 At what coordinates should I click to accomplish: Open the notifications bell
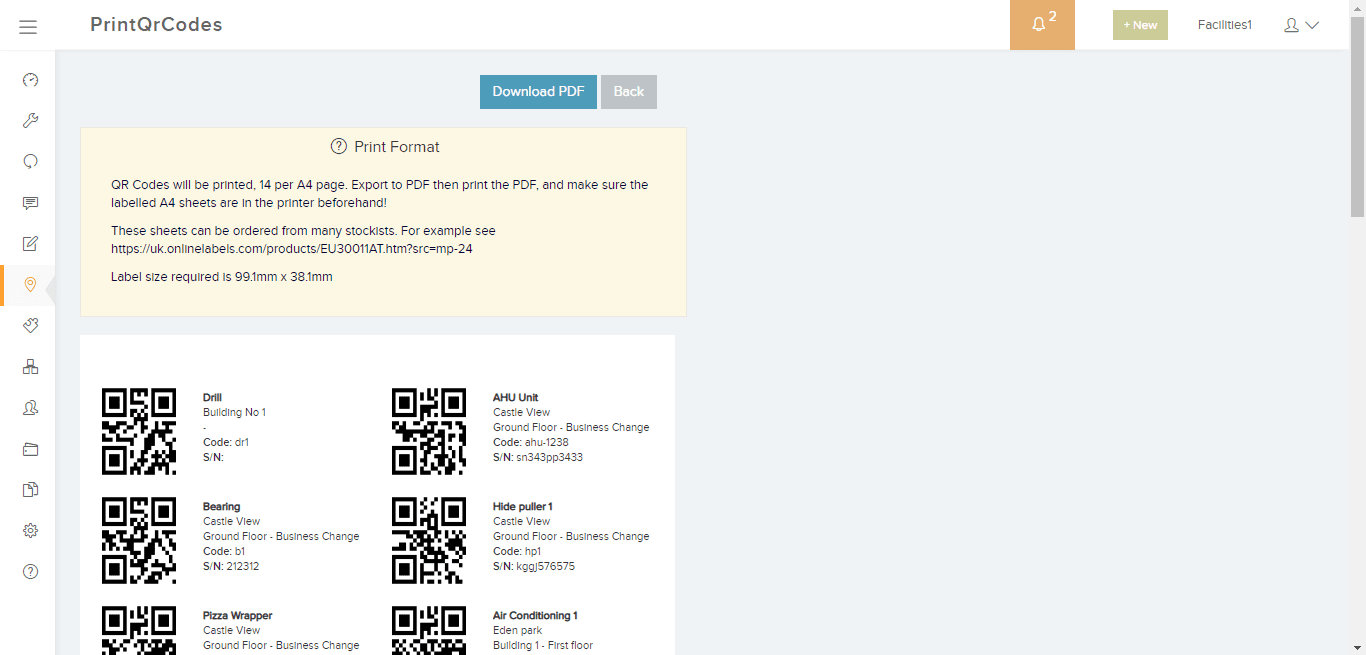coord(1042,24)
